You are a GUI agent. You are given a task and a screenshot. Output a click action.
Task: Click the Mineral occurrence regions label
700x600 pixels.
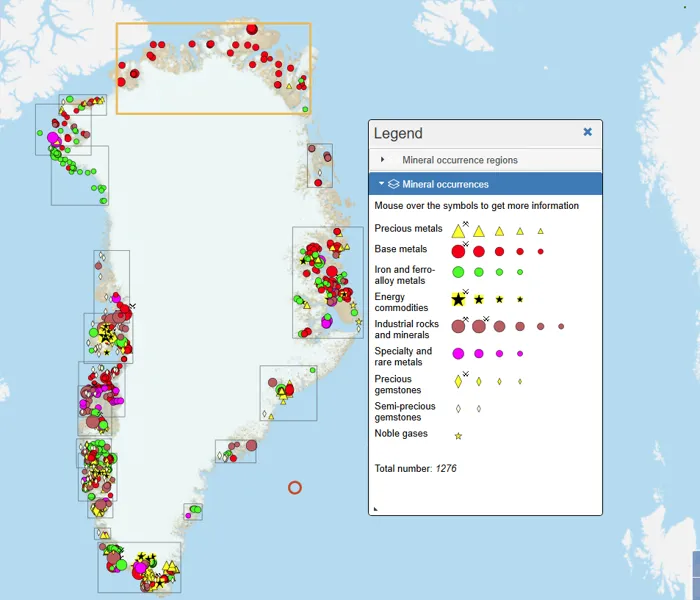point(460,160)
